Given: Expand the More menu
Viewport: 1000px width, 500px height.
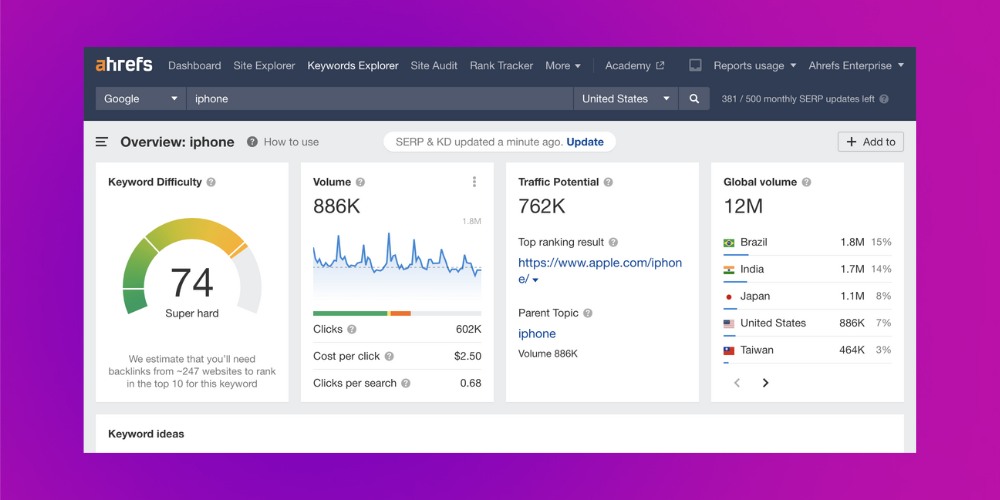Looking at the screenshot, I should [x=563, y=65].
